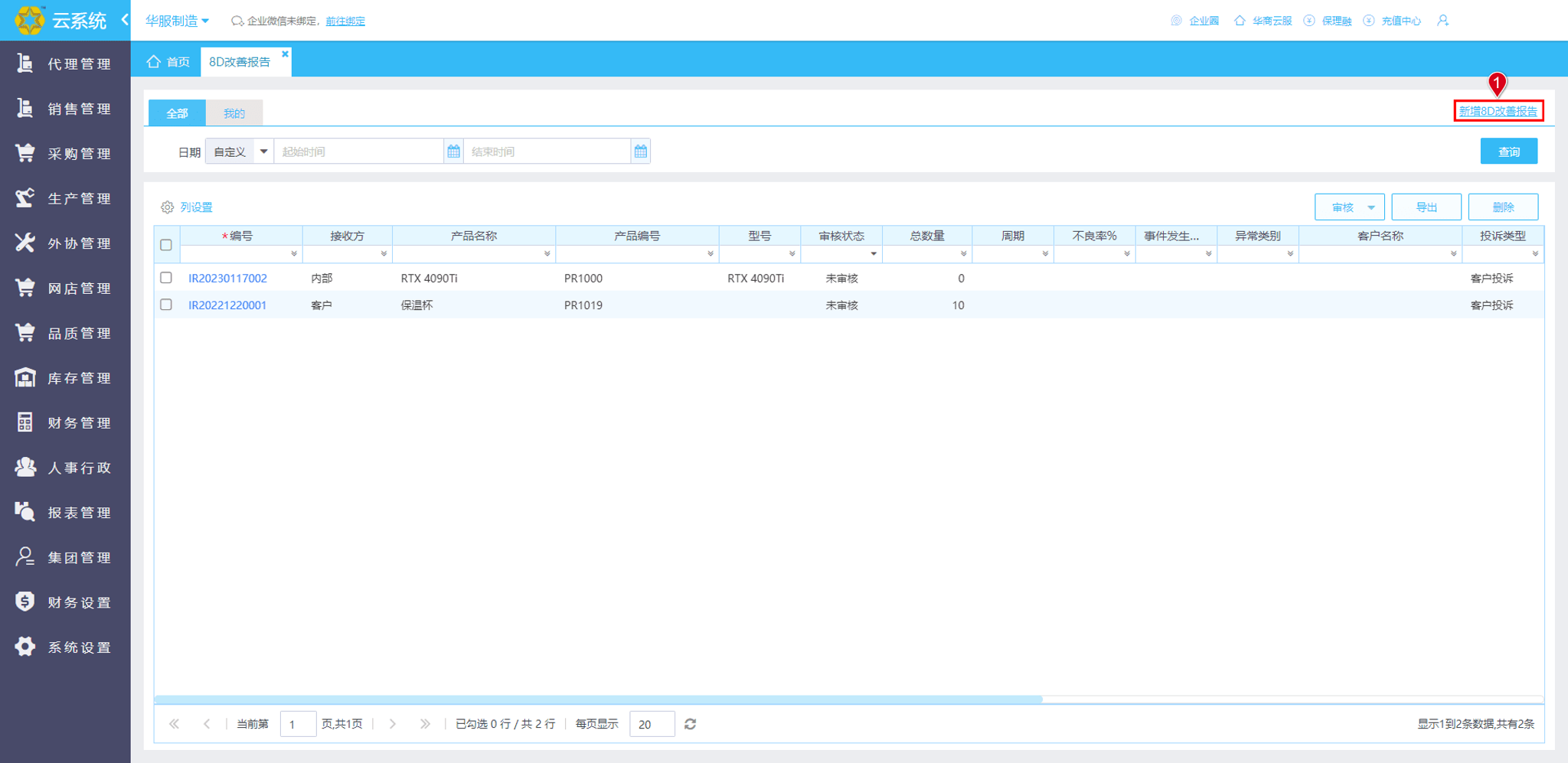Open 集团管理 in the sidebar

65,557
